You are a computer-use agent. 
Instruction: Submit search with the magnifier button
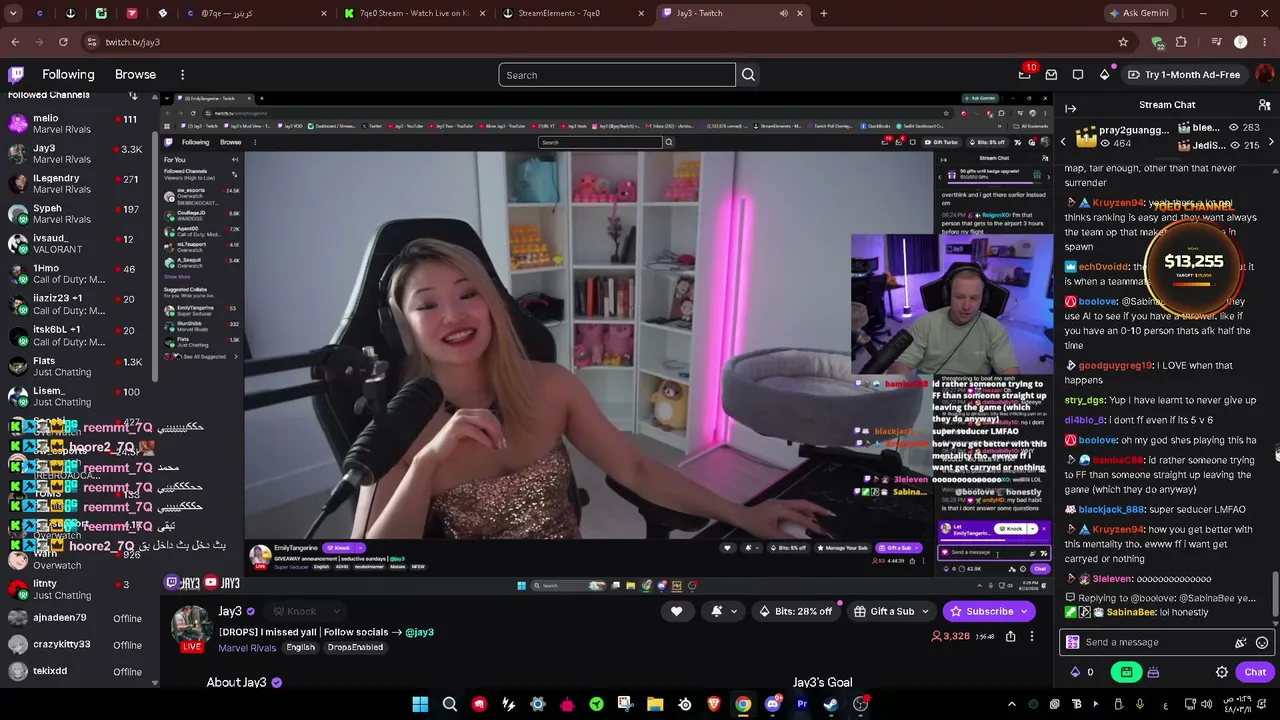click(748, 75)
